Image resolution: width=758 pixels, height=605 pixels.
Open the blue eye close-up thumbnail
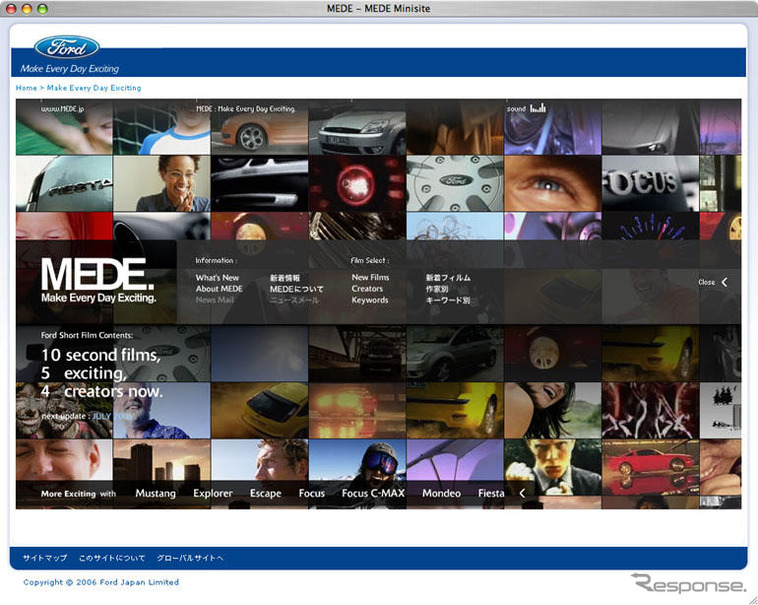pyautogui.click(x=551, y=184)
